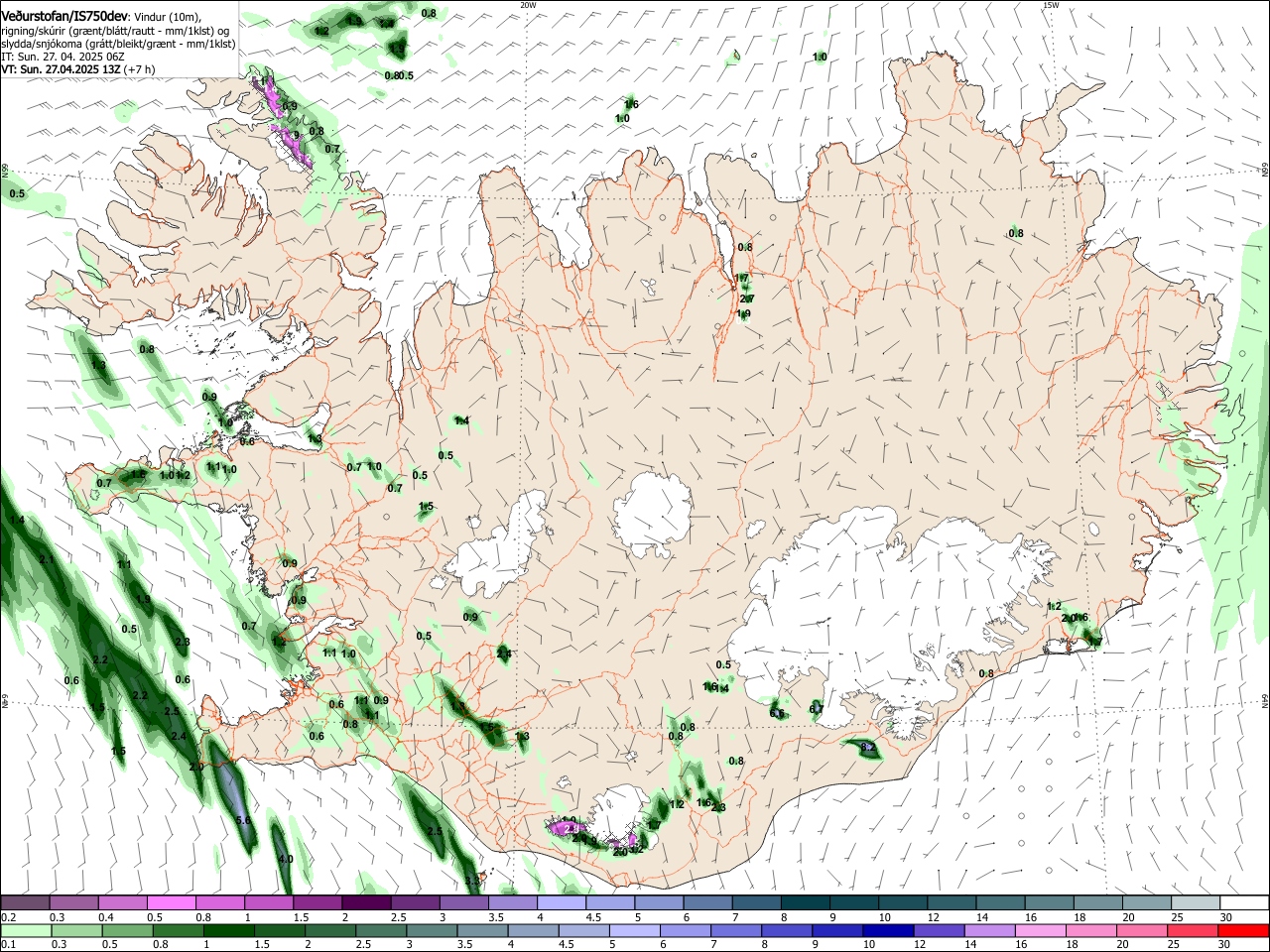Screen dimensions: 1270x952
Task: Select the dark blue rain-legend swatch labeled 10
Action: [887, 930]
